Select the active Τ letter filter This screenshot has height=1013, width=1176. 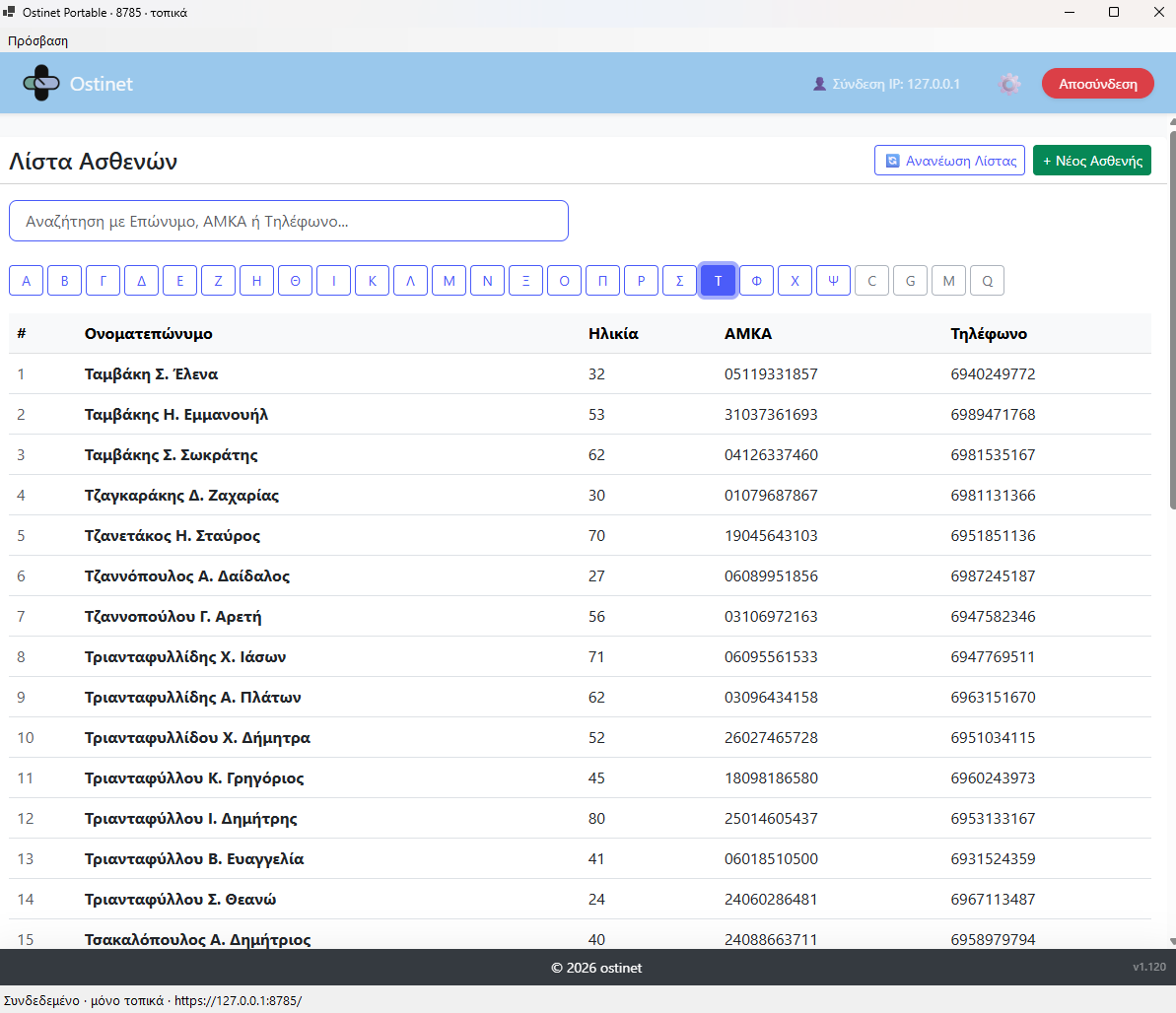[718, 281]
